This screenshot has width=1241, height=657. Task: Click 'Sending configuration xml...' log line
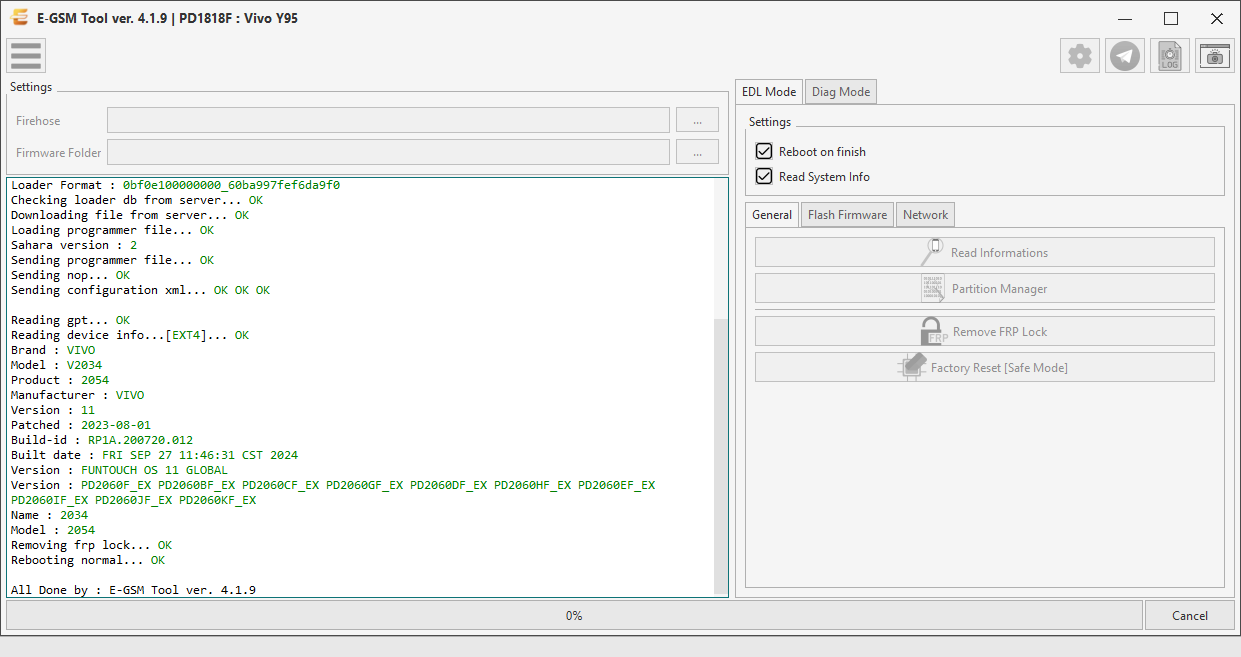pyautogui.click(x=141, y=290)
